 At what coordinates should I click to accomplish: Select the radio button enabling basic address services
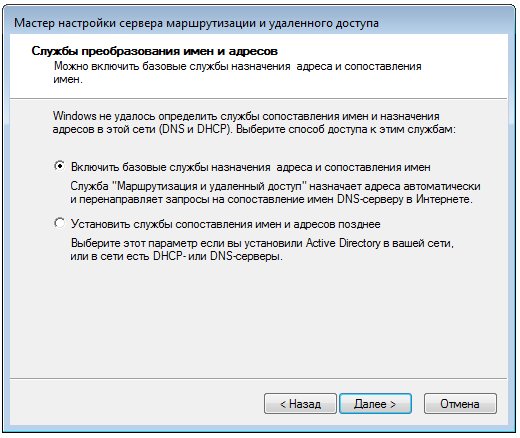[x=59, y=166]
